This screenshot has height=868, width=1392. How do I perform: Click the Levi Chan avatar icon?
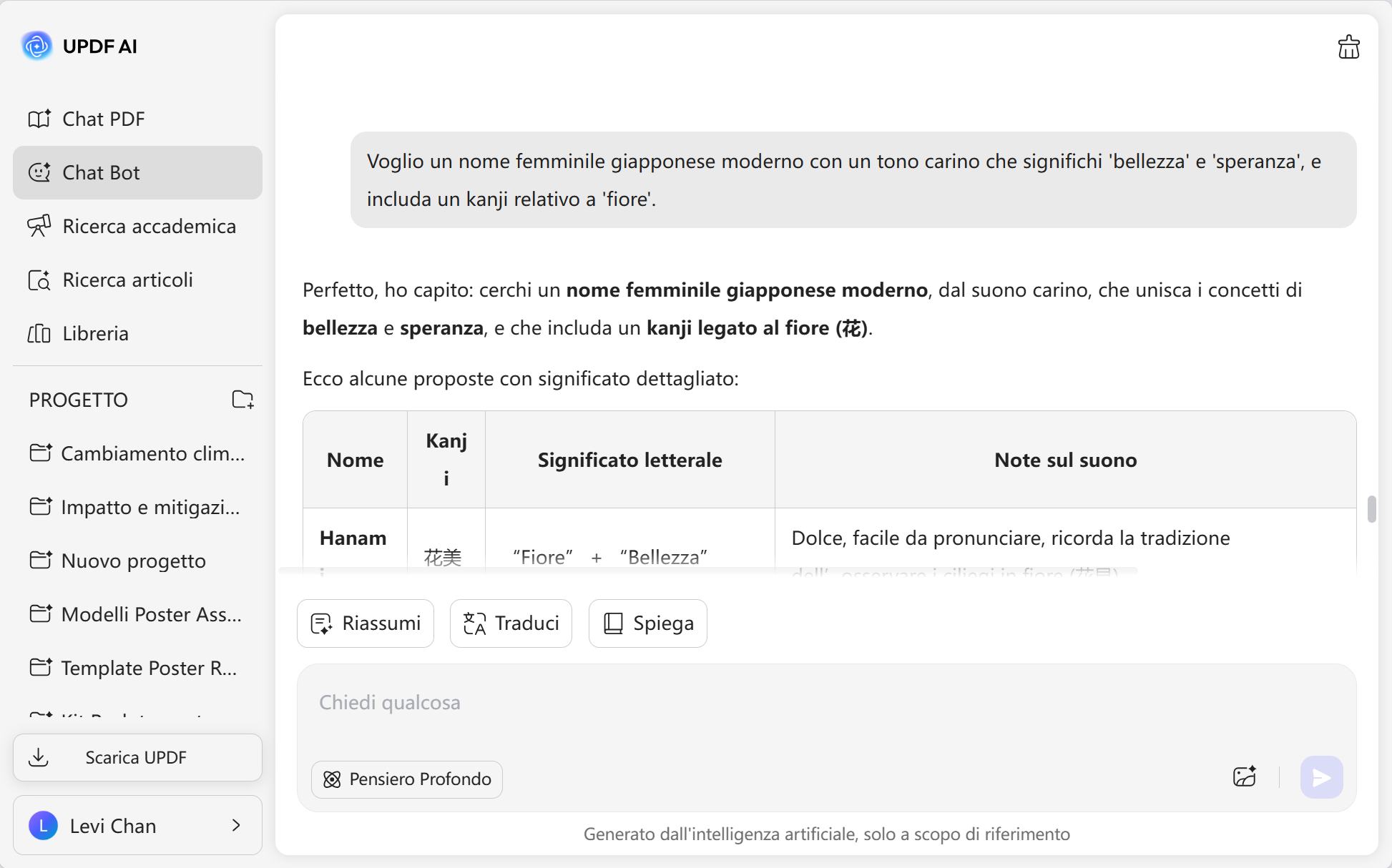pos(43,826)
